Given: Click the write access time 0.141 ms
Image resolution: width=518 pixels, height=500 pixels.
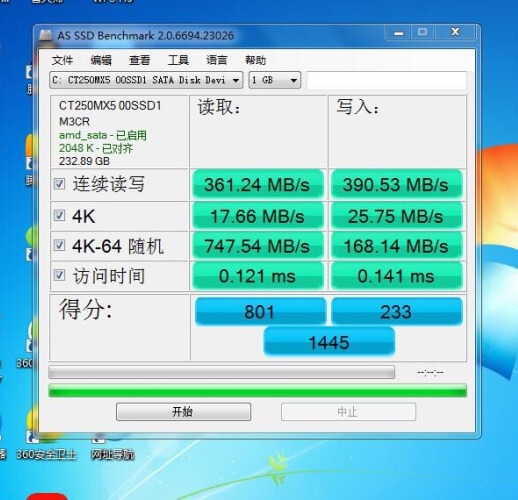Looking at the screenshot, I should pyautogui.click(x=397, y=276).
